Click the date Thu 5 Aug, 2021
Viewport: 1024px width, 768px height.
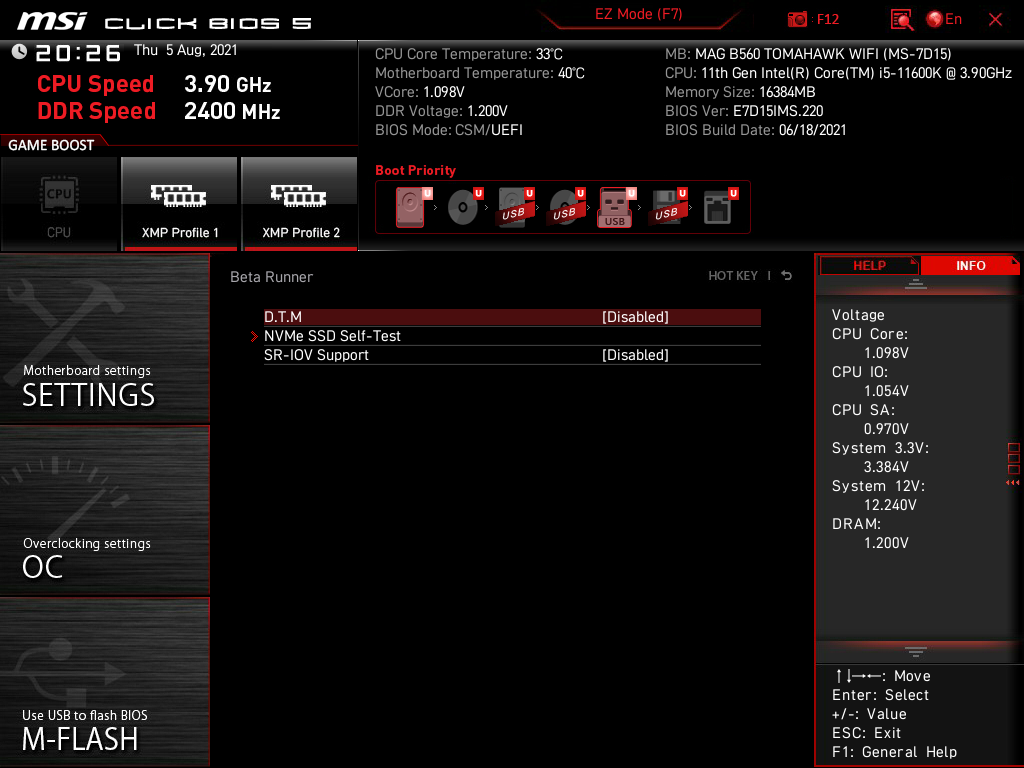click(185, 50)
